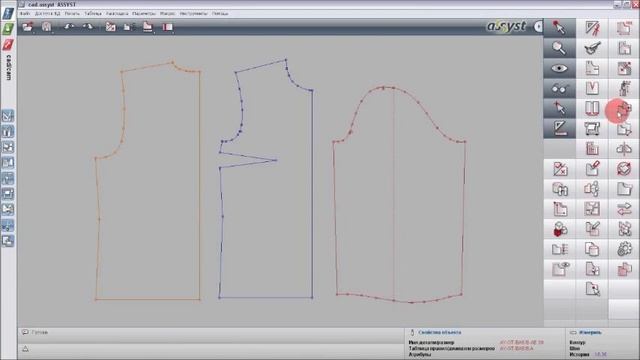Select the pointer tool with red dot
Image resolution: width=640 pixels, height=360 pixels.
559,27
